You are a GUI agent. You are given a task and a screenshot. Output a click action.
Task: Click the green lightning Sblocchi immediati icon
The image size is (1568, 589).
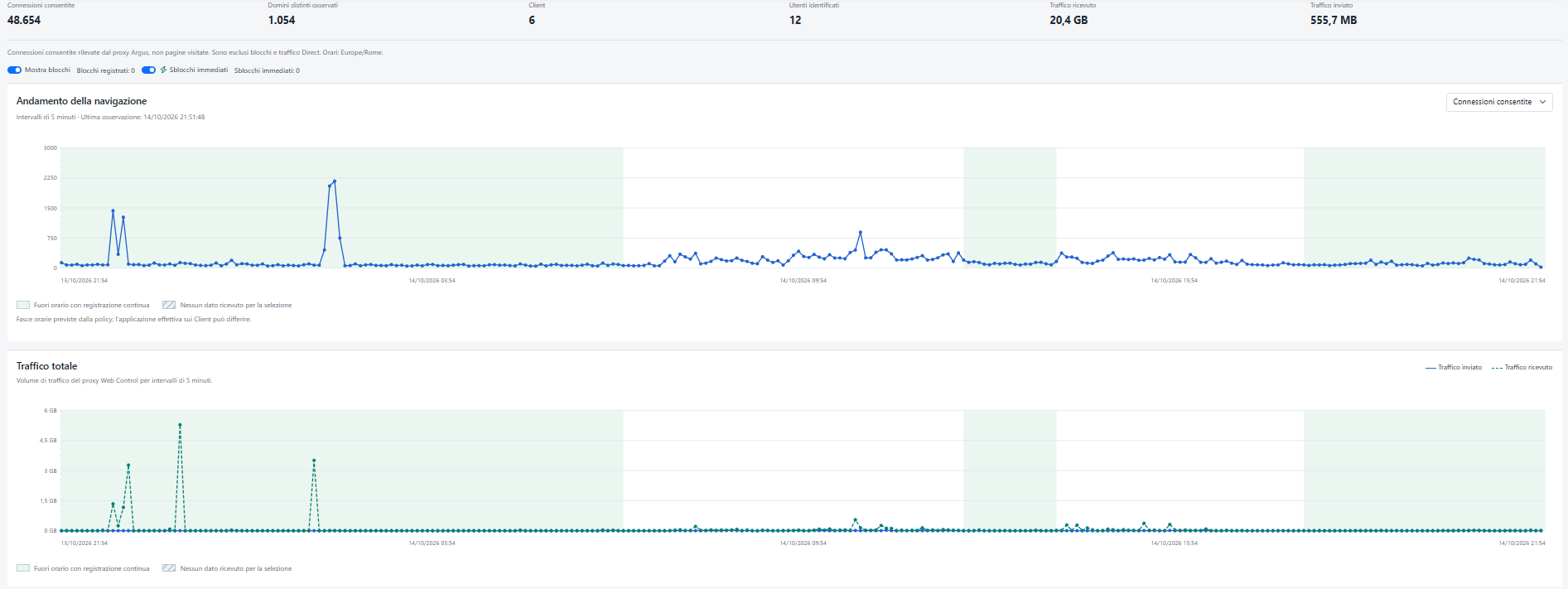(x=163, y=70)
